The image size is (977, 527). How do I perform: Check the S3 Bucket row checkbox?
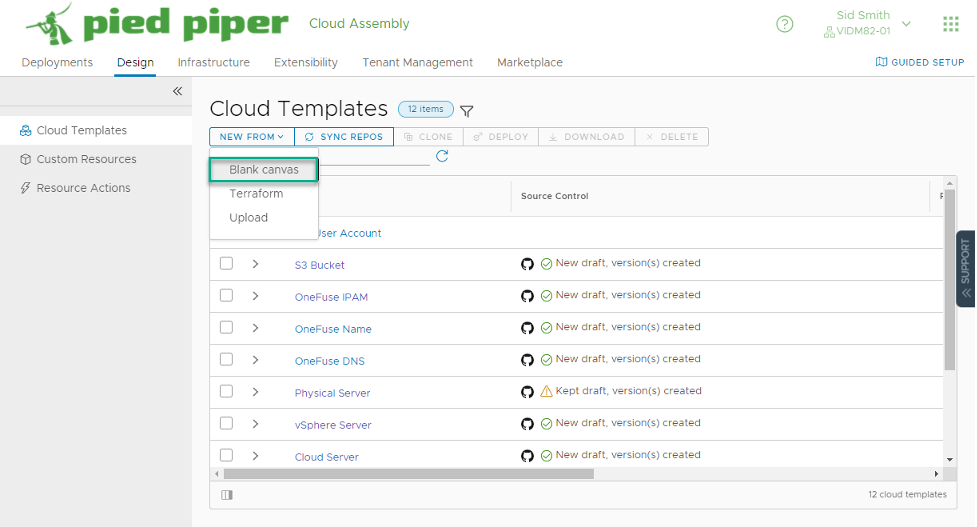coord(226,264)
